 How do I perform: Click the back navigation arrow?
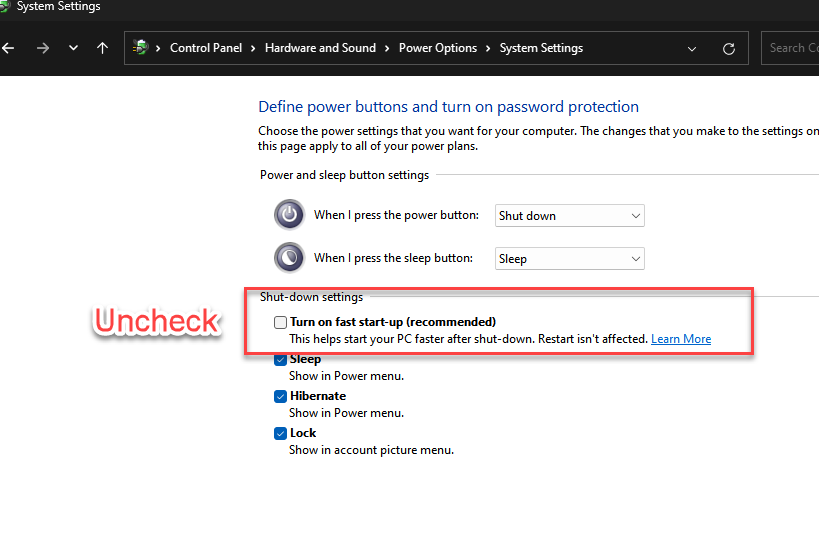[9, 48]
